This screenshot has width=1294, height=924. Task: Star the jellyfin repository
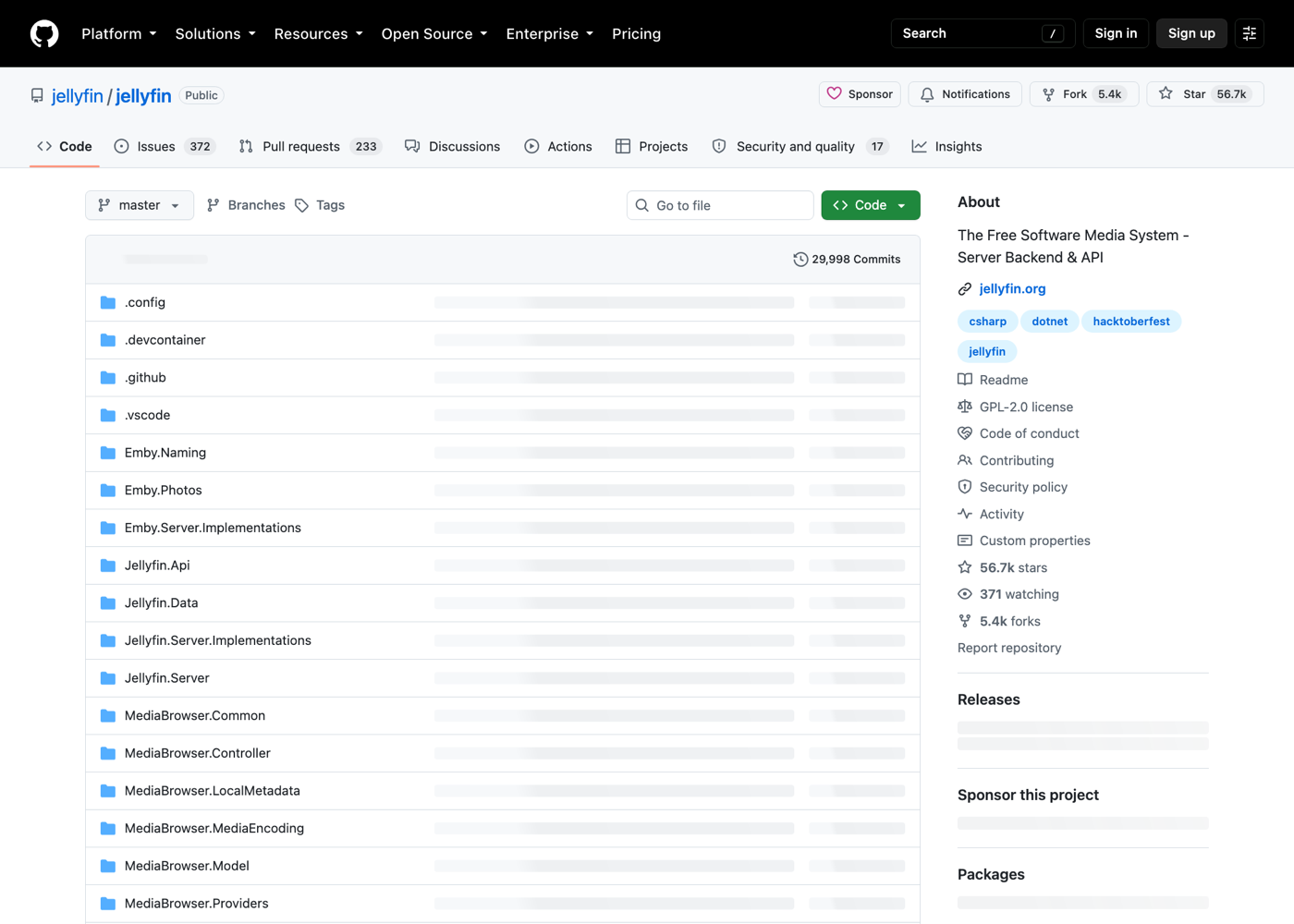click(1204, 94)
